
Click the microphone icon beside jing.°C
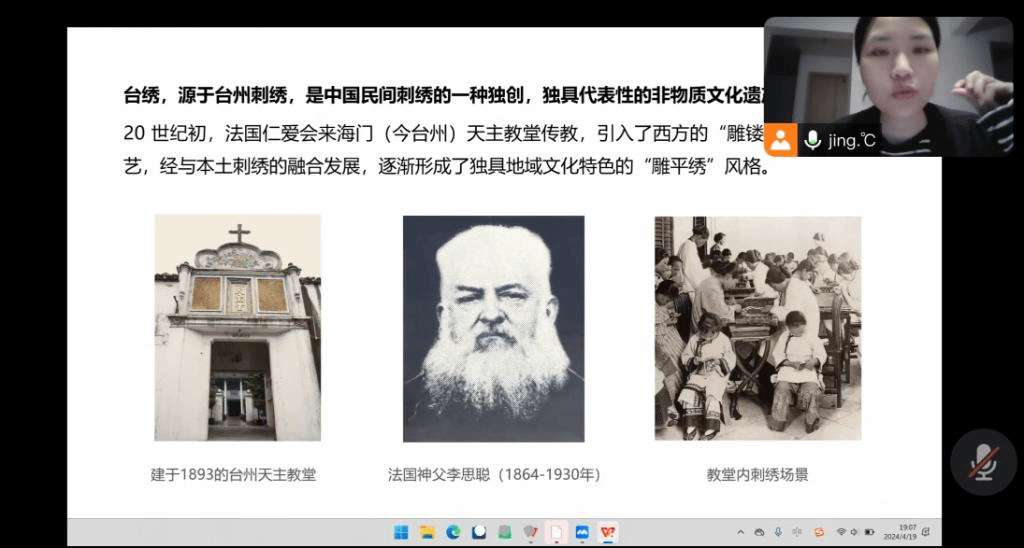[812, 140]
